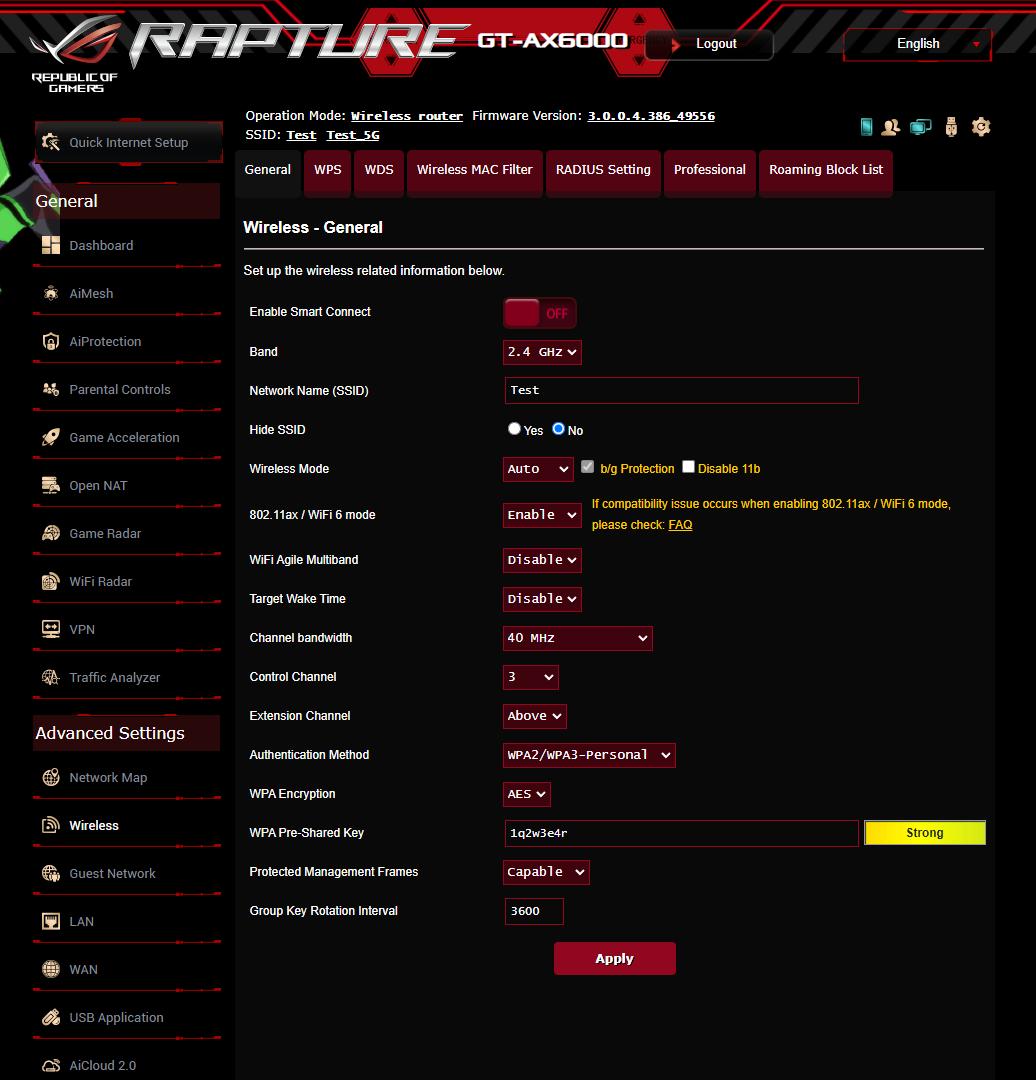
Task: Click the mobile app status icon
Action: click(x=867, y=127)
